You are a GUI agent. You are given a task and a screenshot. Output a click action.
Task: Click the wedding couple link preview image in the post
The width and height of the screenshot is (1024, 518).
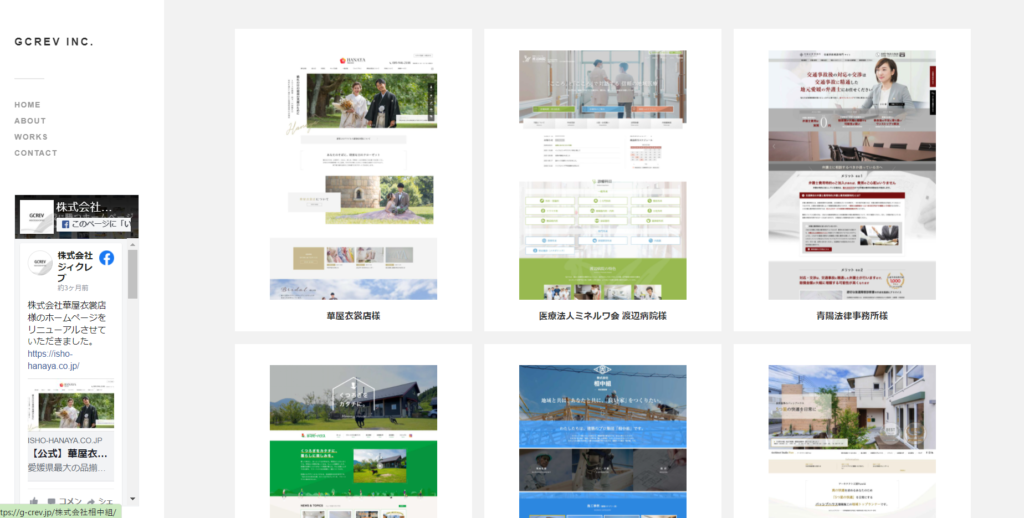[x=70, y=410]
